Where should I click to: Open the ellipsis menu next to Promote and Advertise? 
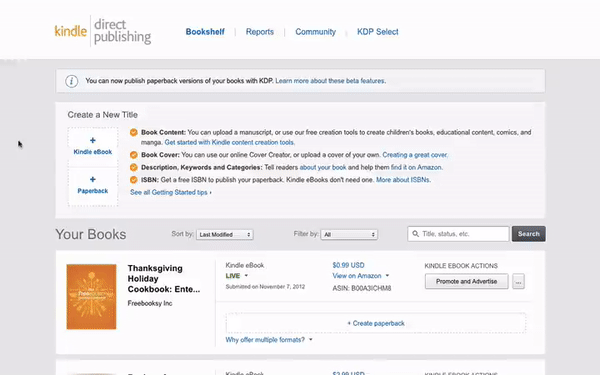tap(518, 282)
